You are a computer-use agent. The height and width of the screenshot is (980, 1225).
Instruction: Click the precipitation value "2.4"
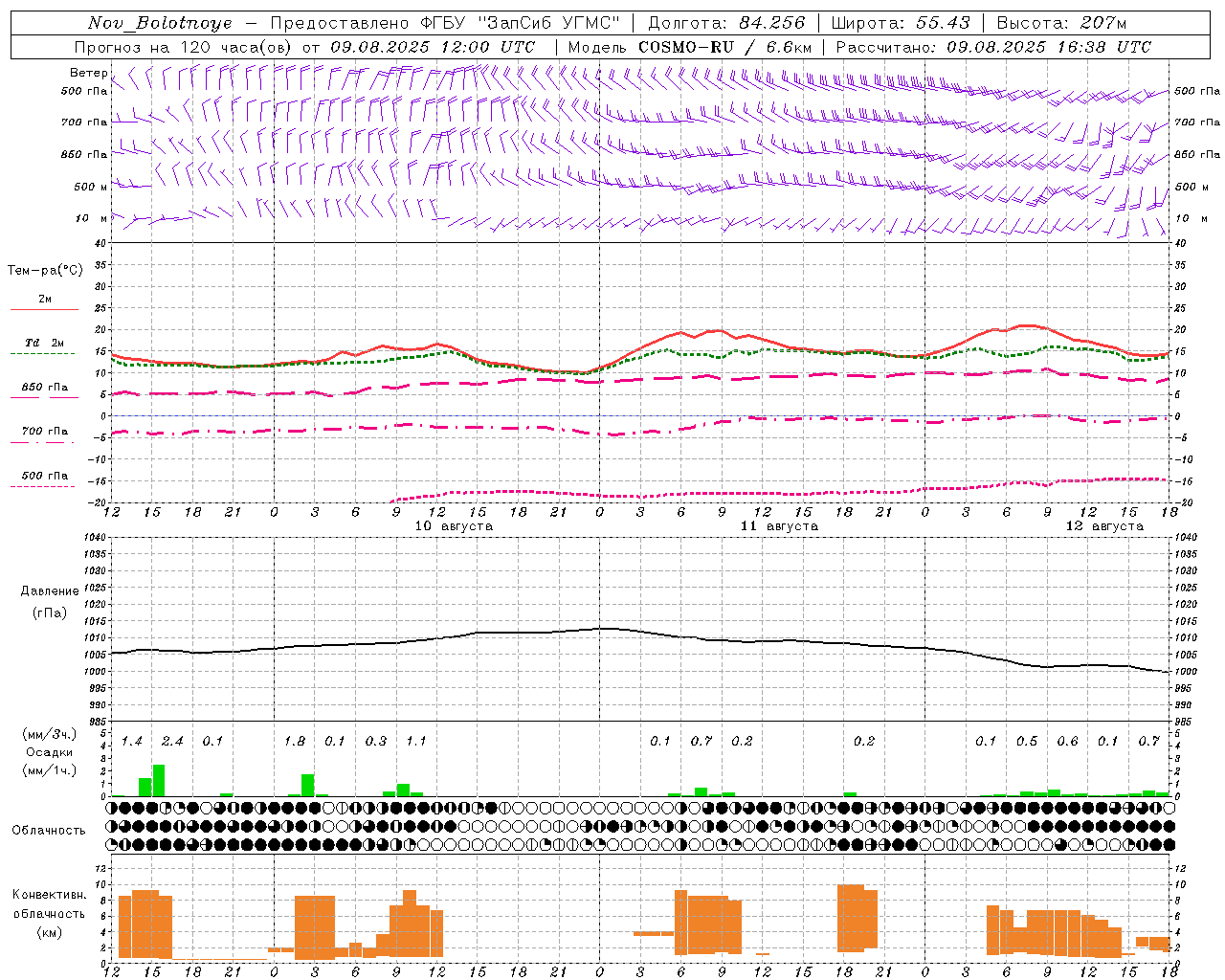(x=172, y=742)
